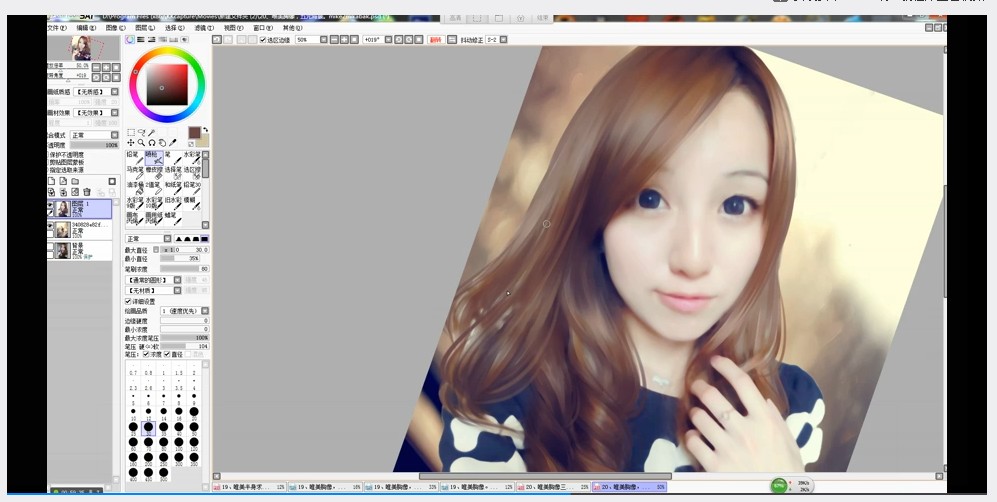Select brush size 500 preset
The image size is (997, 502).
click(x=163, y=474)
